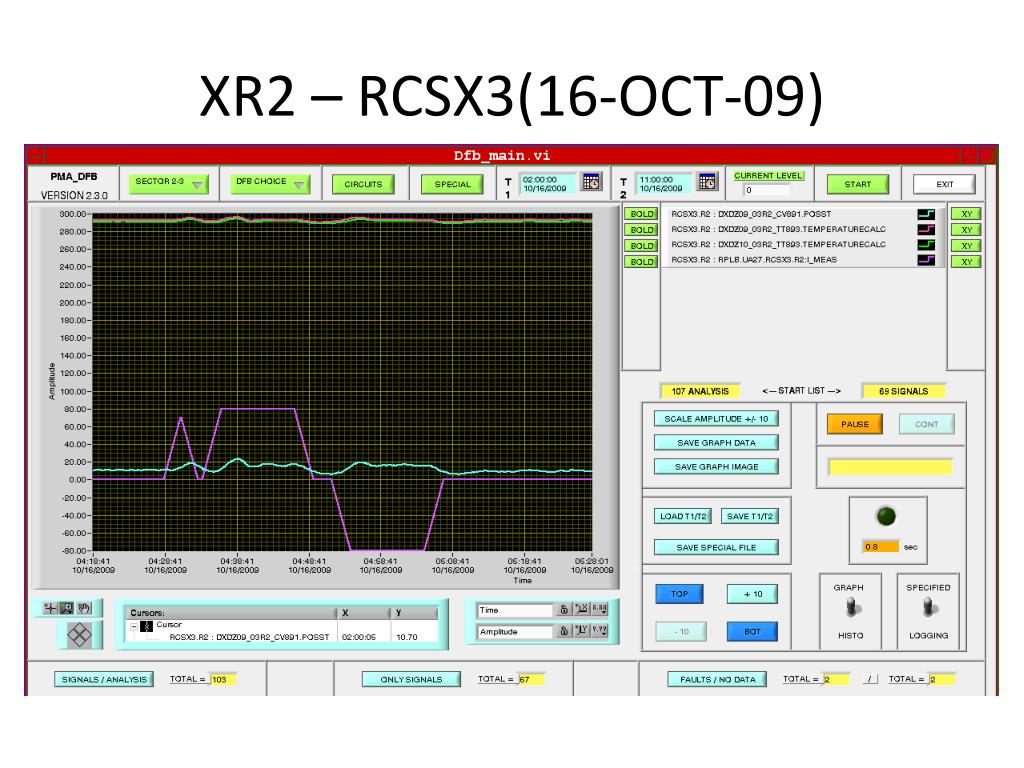Click the 69 SIGNALS button

(903, 391)
